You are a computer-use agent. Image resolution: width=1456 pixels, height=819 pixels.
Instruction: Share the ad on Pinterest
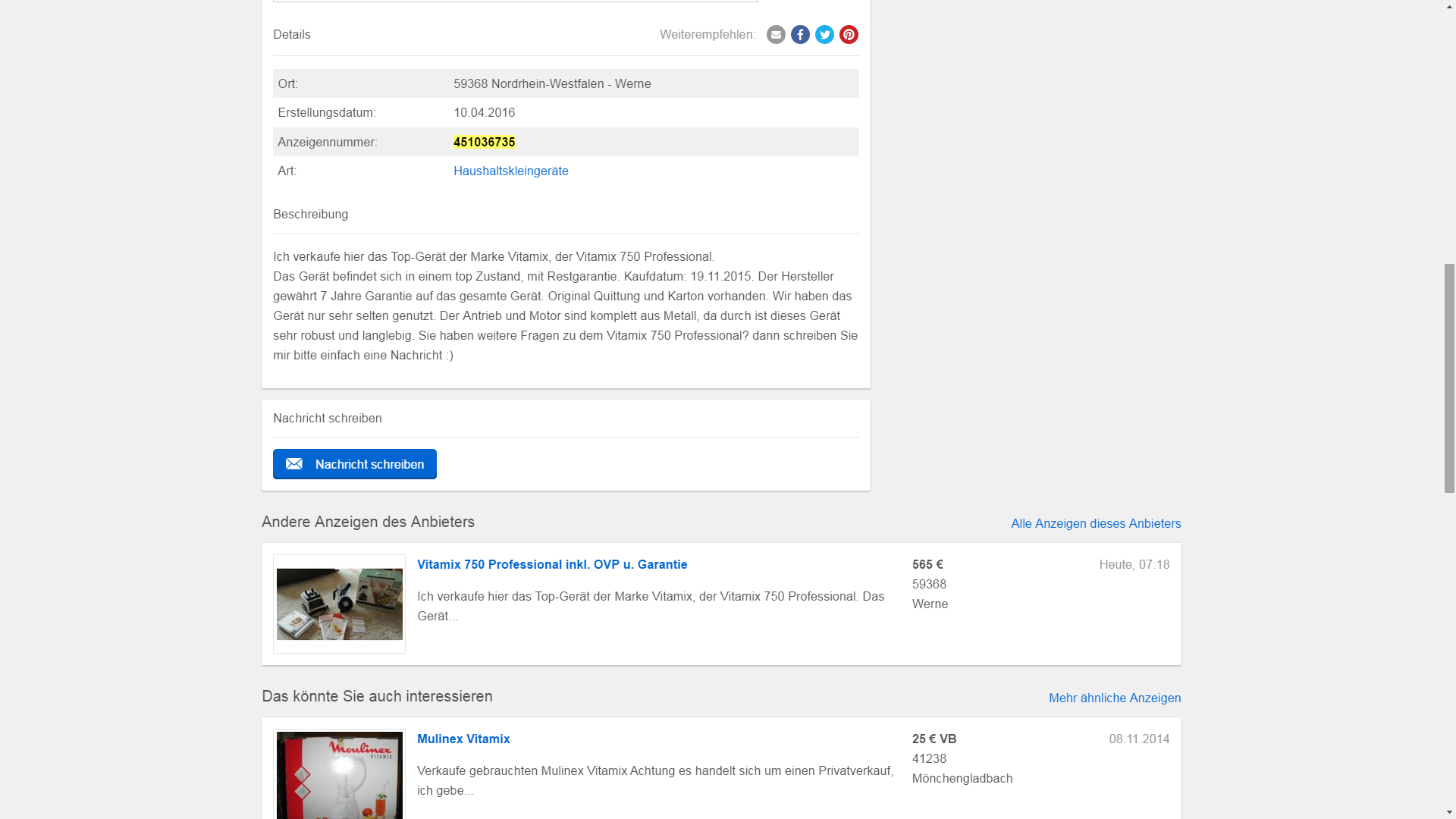[849, 35]
